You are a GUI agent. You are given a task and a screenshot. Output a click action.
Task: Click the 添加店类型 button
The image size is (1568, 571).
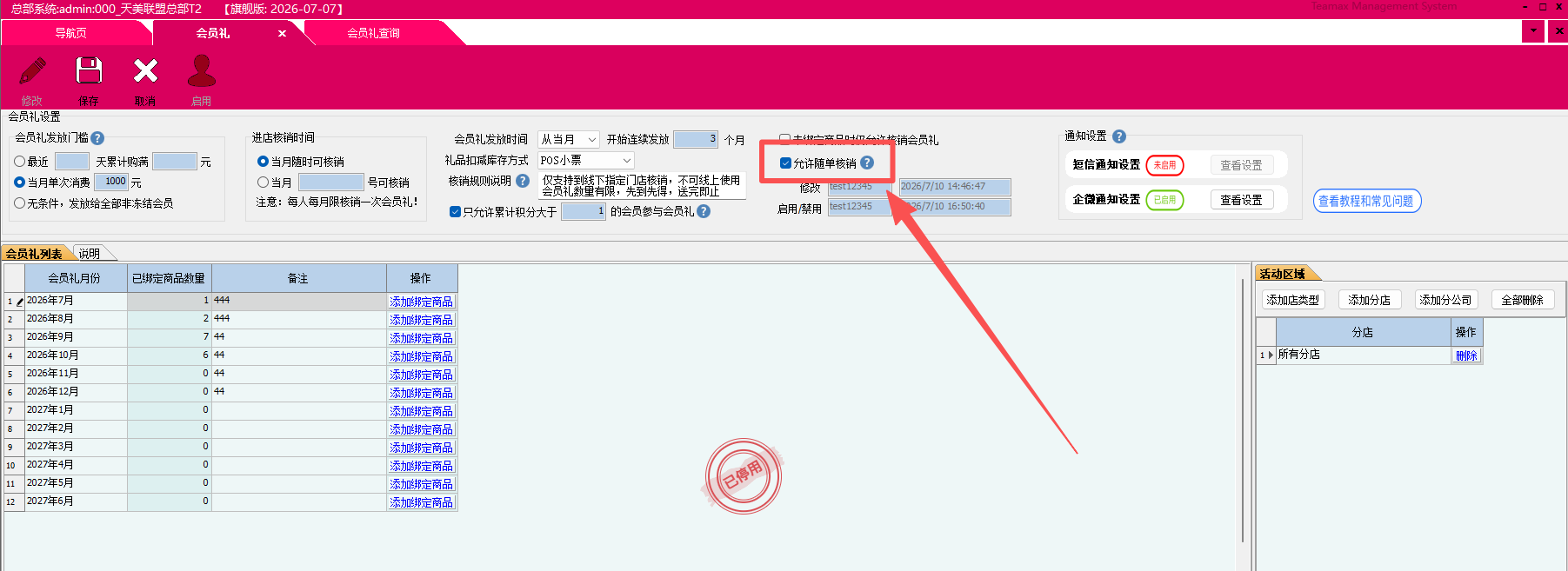(1293, 300)
